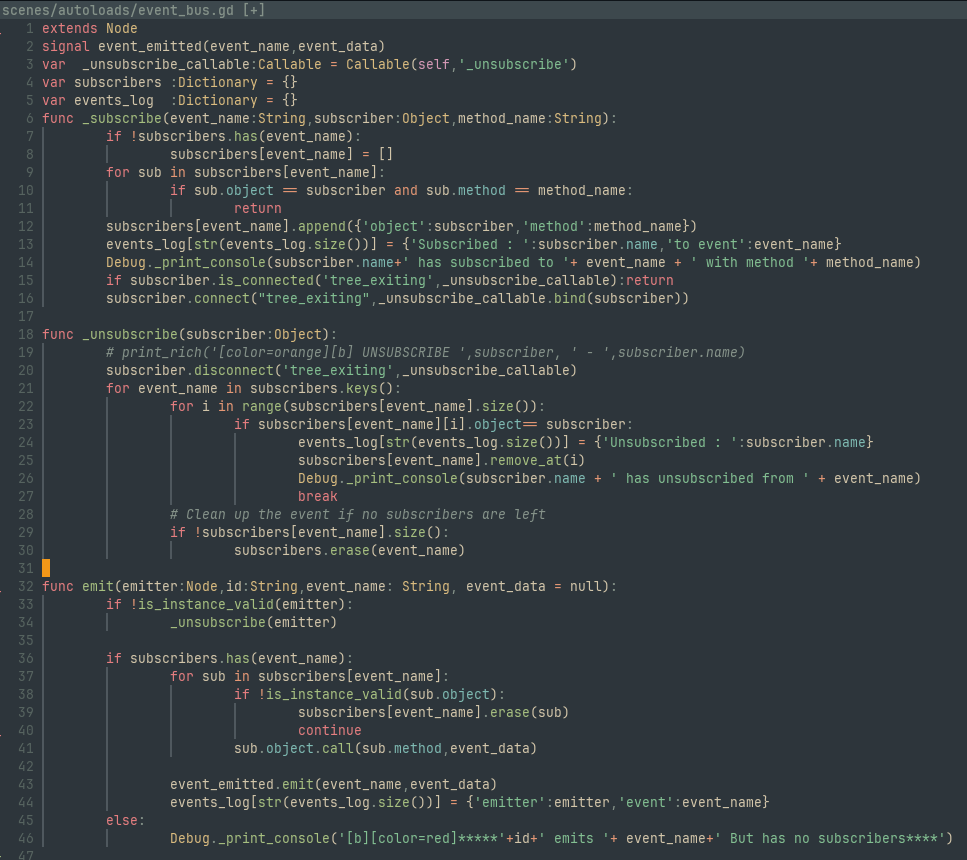Click 'remove_at(i)' on line 25

pos(537,460)
